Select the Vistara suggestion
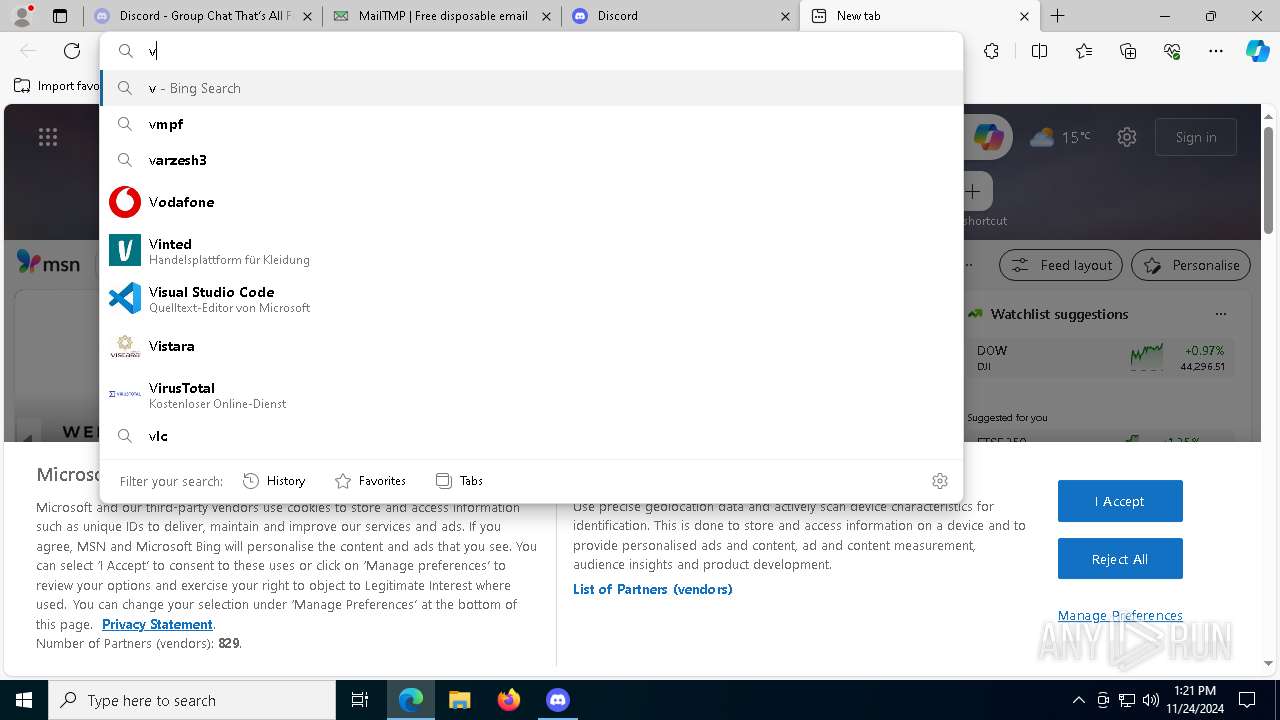Image resolution: width=1280 pixels, height=720 pixels. (531, 346)
